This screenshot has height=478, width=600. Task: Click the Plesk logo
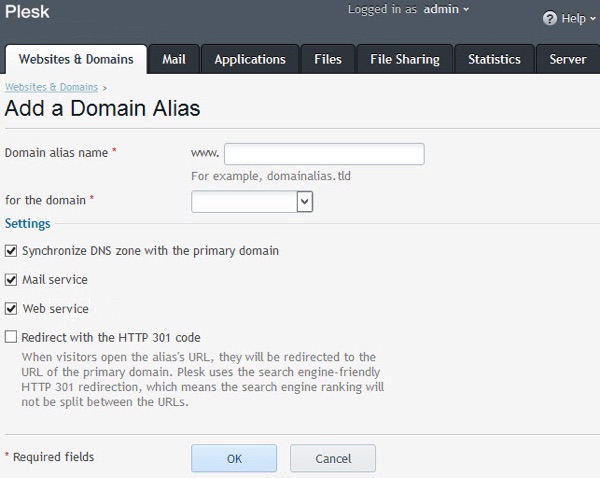tap(28, 12)
